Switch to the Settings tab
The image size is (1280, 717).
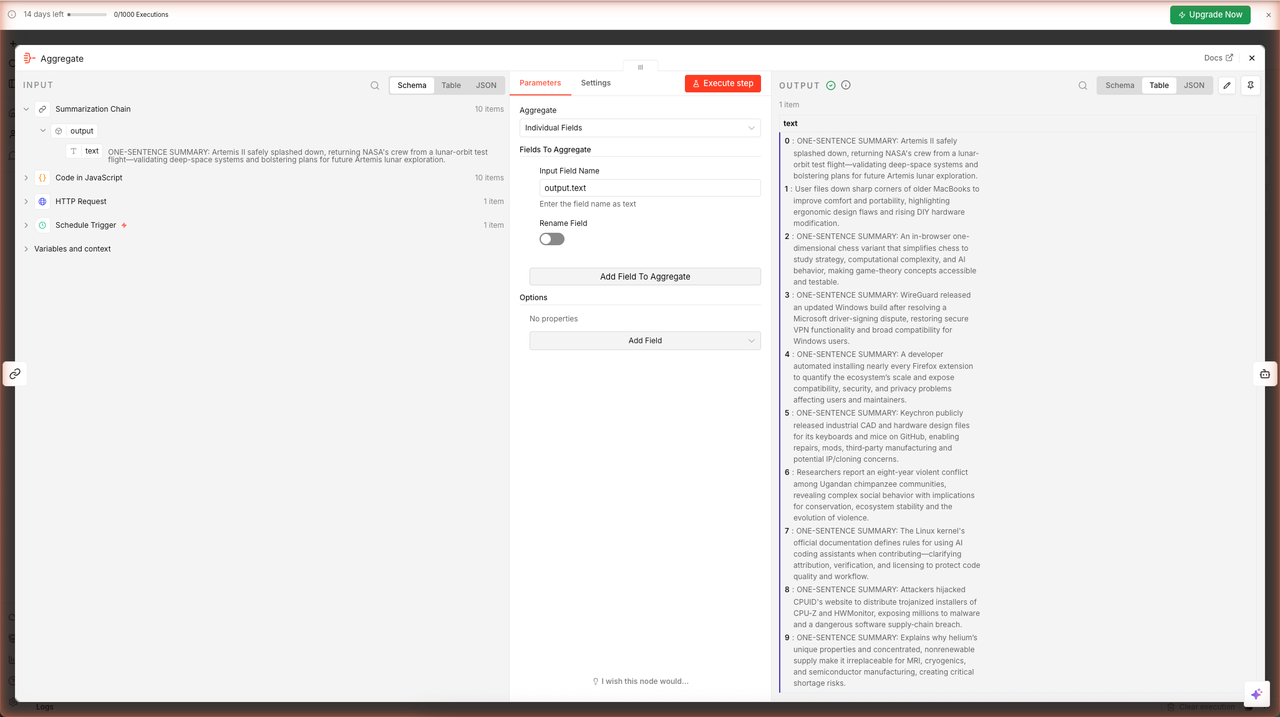596,83
